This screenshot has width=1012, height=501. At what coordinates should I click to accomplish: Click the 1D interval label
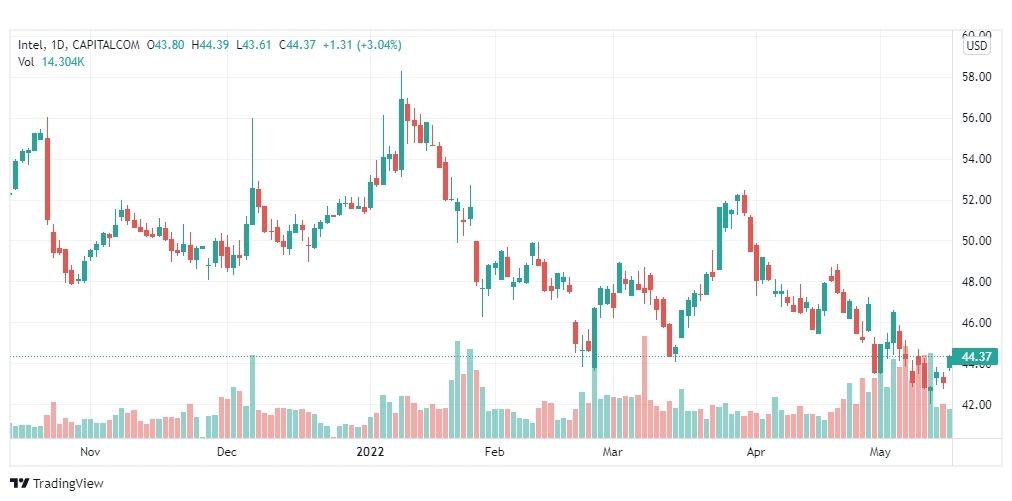coord(57,45)
